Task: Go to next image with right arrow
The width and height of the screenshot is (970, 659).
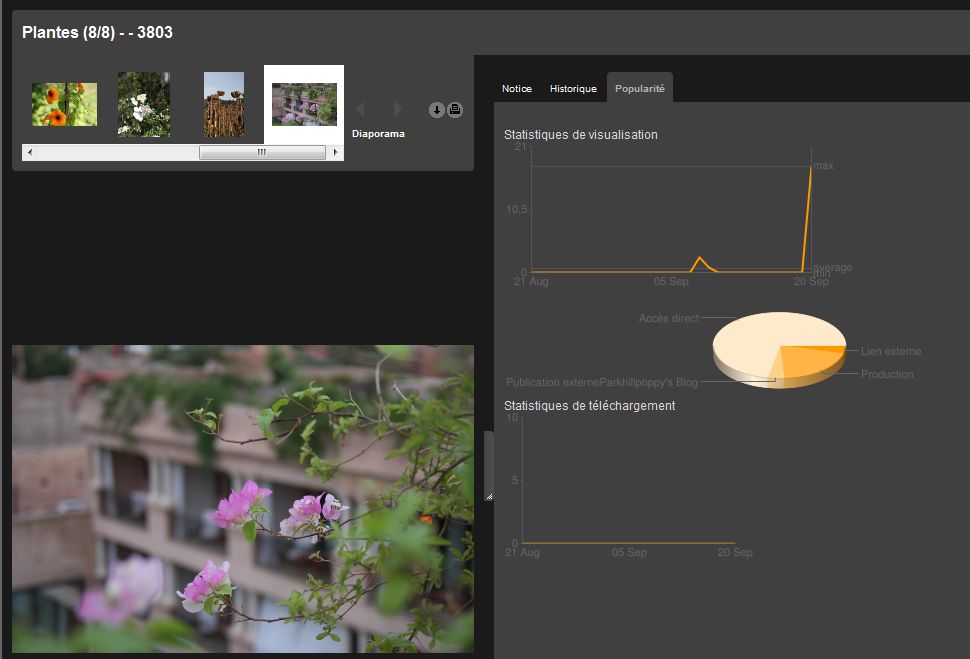Action: [398, 109]
